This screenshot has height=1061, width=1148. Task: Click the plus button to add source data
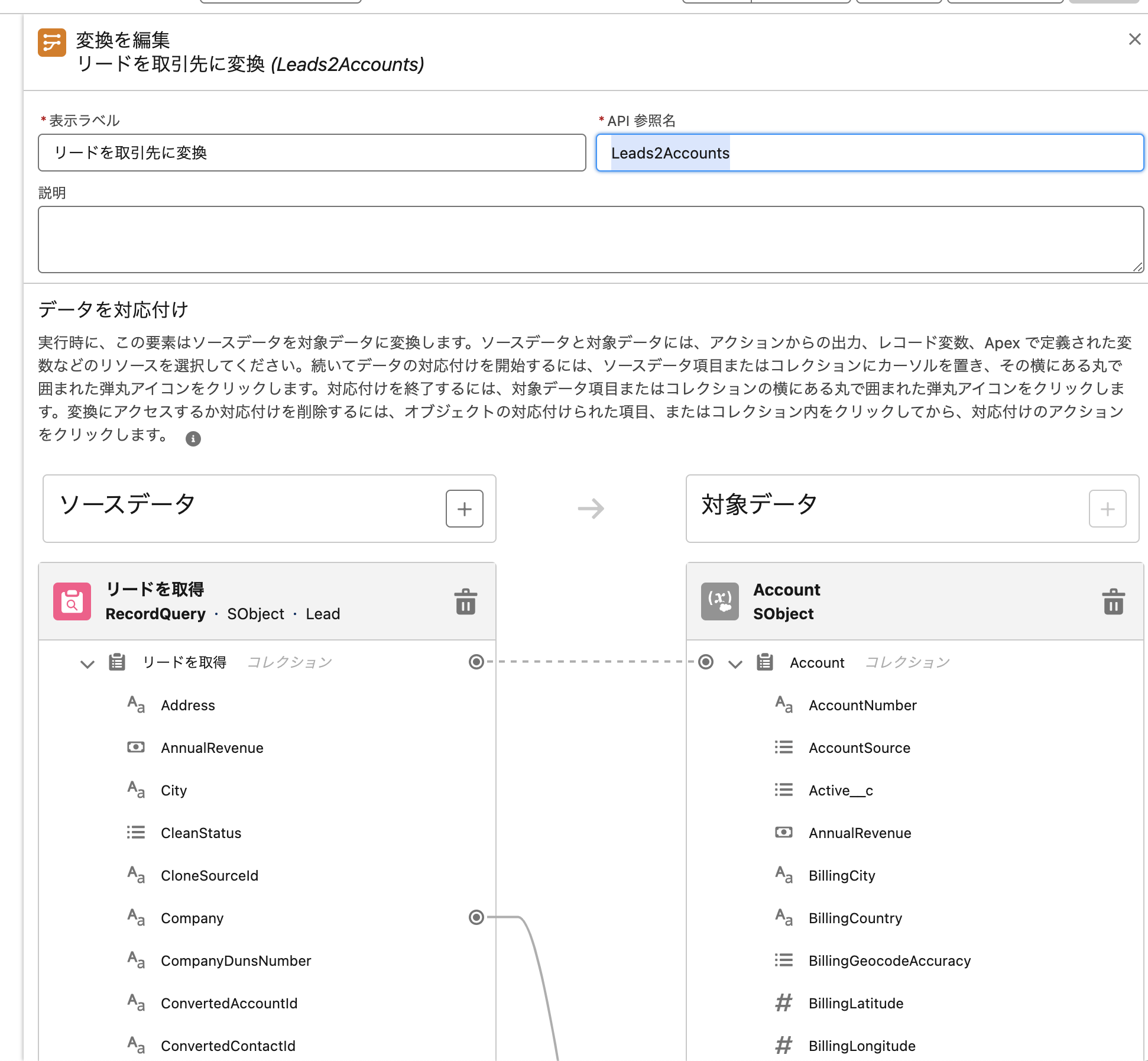(465, 509)
